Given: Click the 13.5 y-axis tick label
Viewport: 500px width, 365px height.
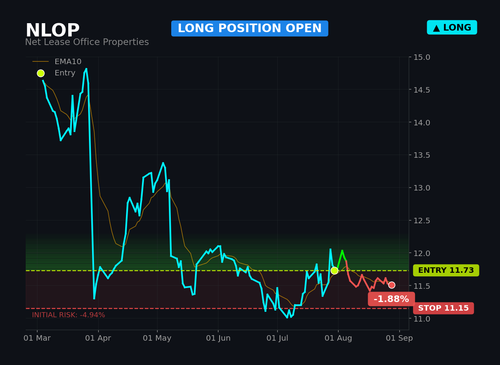Looking at the screenshot, I should pyautogui.click(x=422, y=155).
